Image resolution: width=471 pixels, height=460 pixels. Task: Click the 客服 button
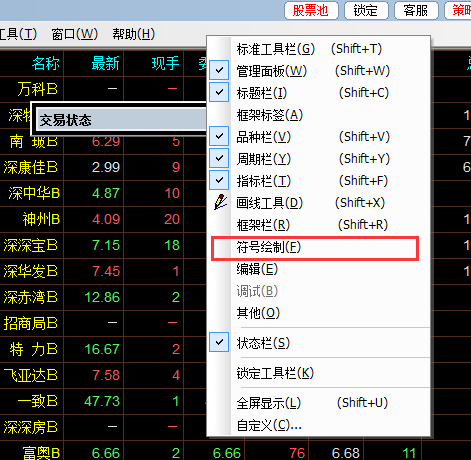[416, 11]
